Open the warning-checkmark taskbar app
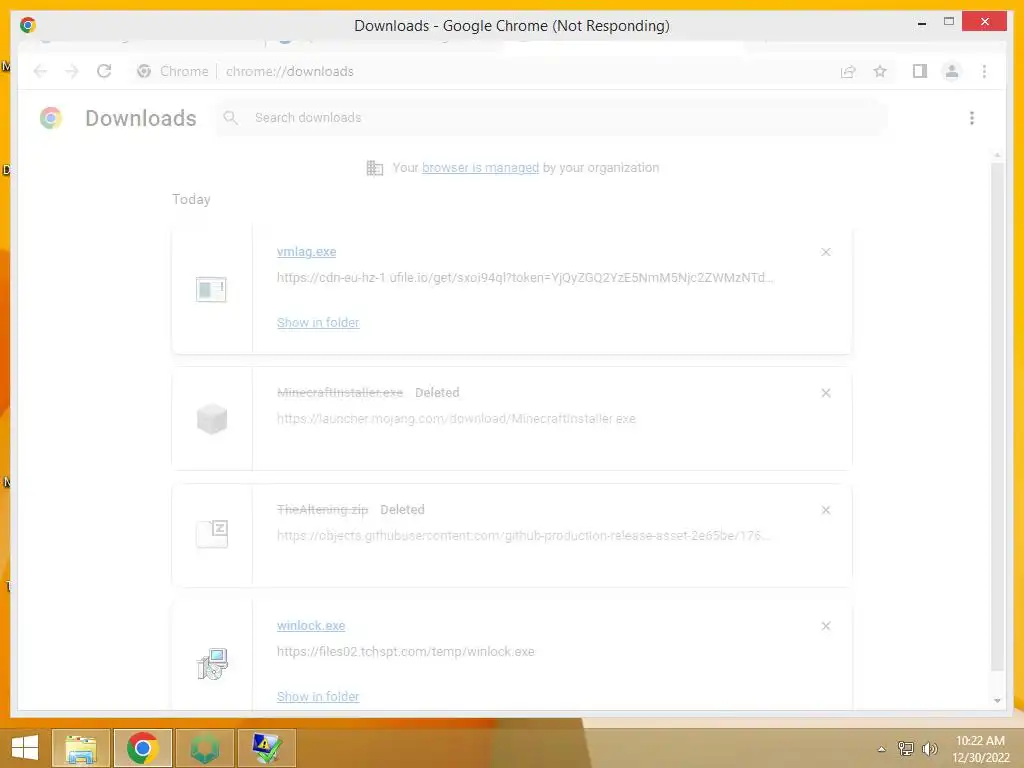The width and height of the screenshot is (1024, 768). point(266,748)
